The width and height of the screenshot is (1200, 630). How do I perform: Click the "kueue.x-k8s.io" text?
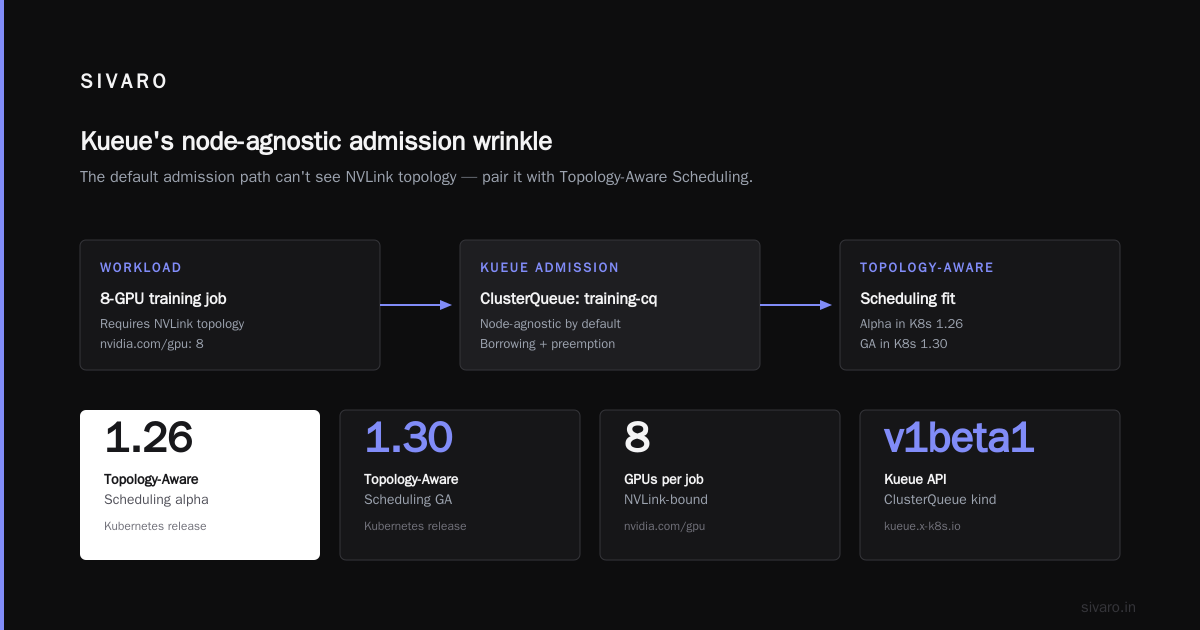[922, 526]
